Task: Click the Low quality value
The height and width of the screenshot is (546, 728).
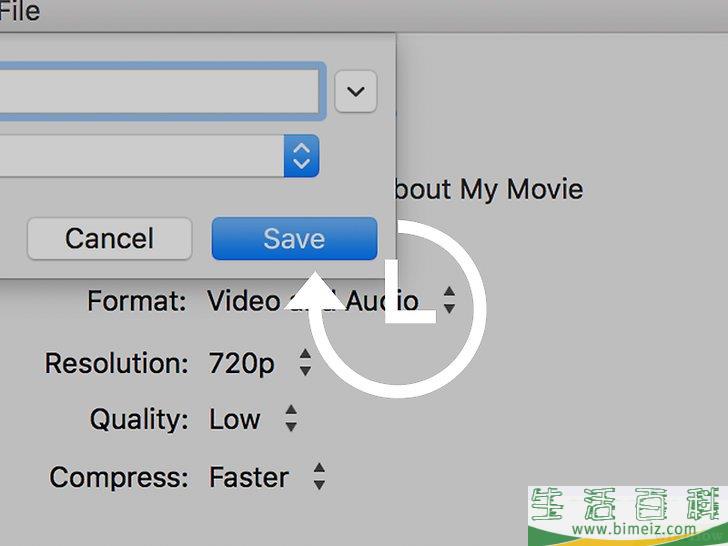Action: pyautogui.click(x=234, y=420)
